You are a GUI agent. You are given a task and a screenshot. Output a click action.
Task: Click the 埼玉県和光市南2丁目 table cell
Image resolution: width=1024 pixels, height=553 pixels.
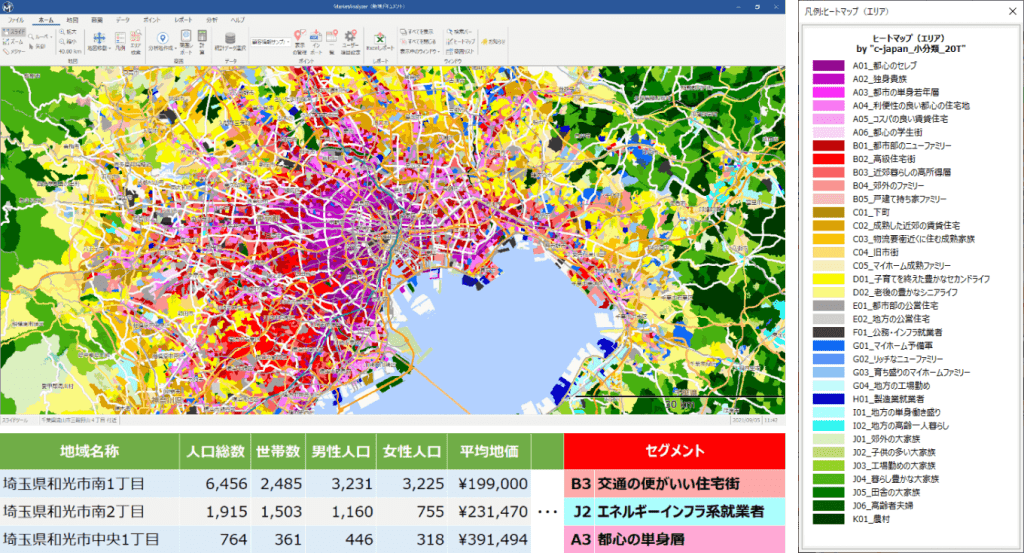click(89, 512)
